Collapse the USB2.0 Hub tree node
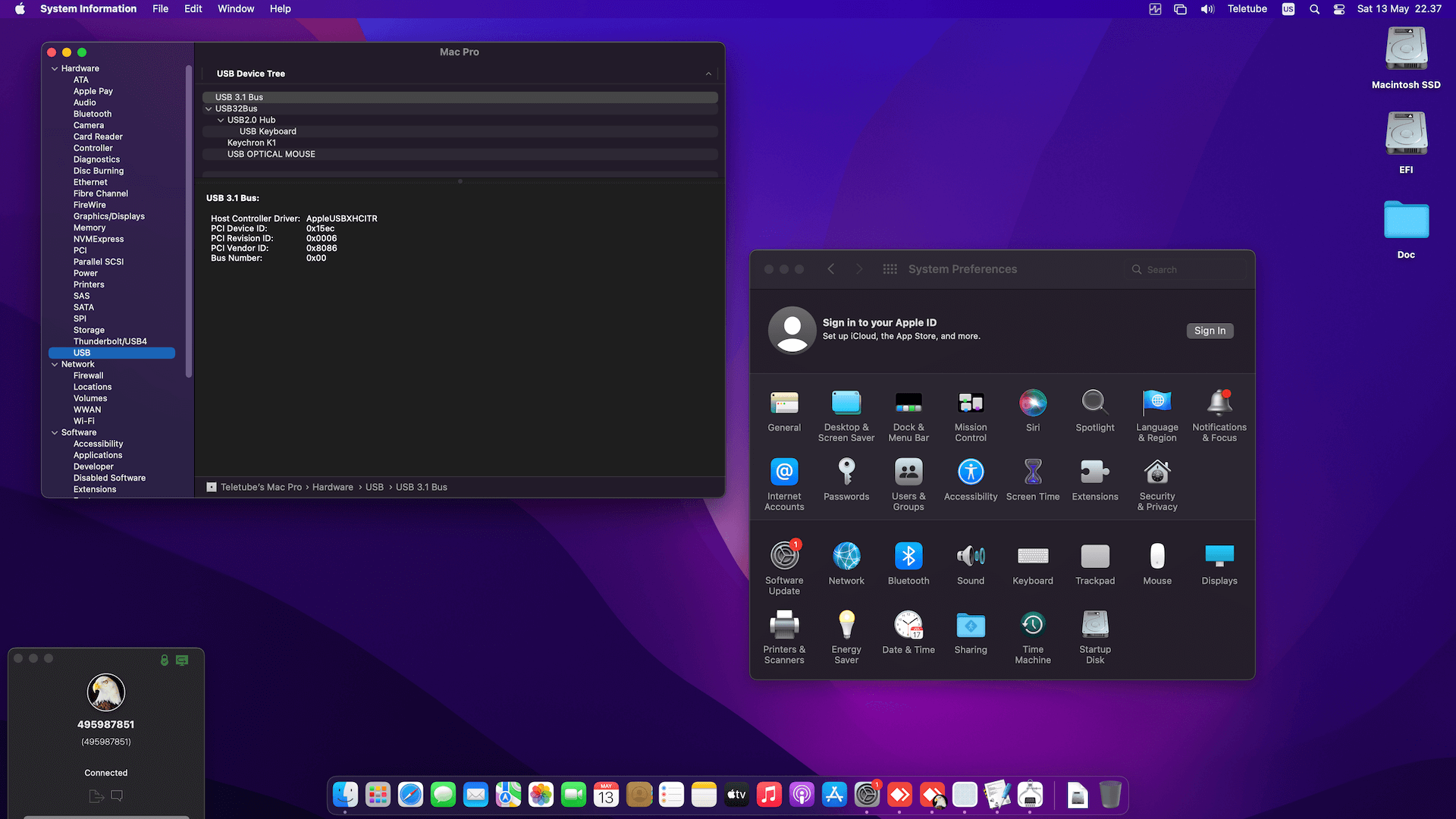The image size is (1456, 819). [221, 120]
